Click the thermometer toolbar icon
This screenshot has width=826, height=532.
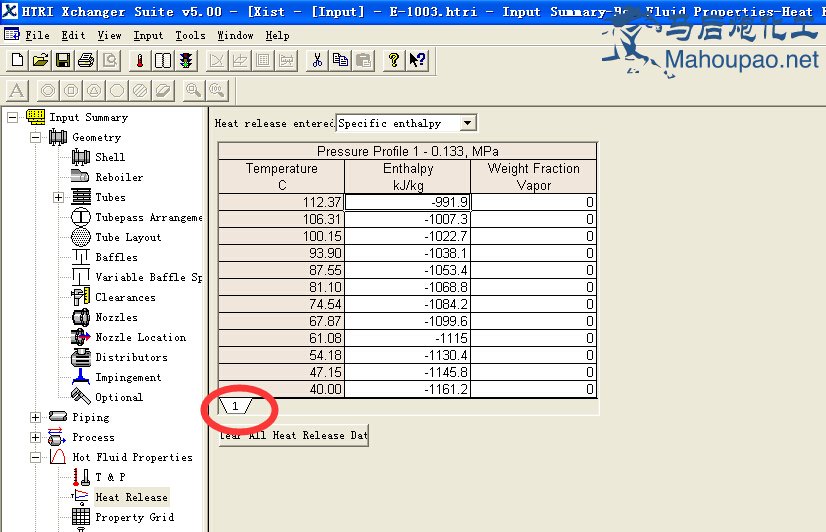(x=140, y=61)
